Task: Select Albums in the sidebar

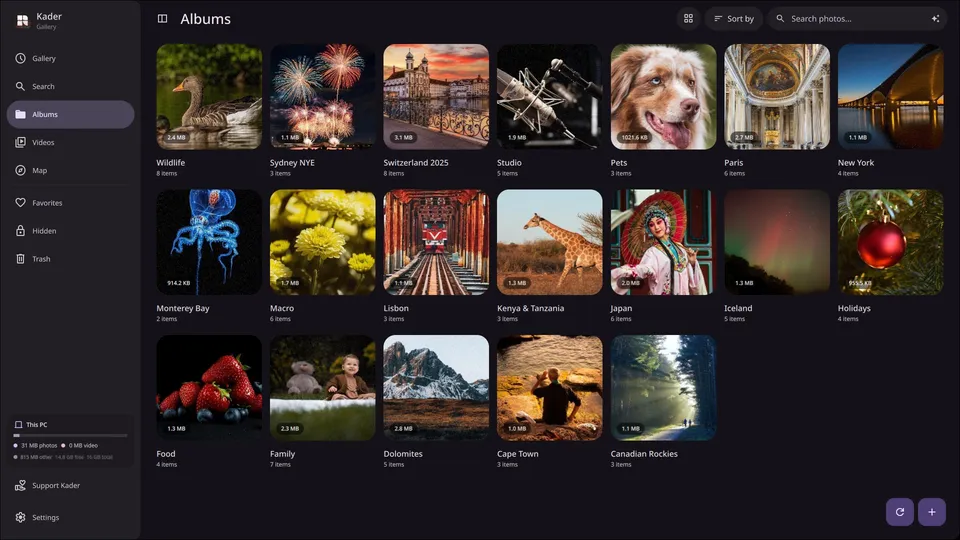Action: point(70,114)
